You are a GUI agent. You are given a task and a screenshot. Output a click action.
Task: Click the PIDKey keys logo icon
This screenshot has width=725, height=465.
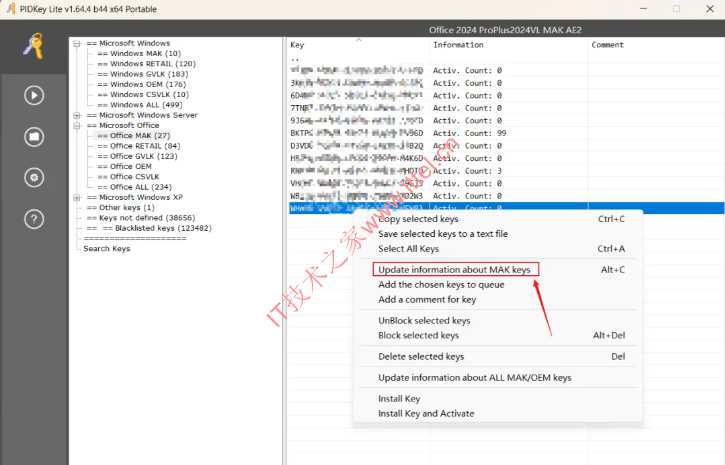(34, 46)
